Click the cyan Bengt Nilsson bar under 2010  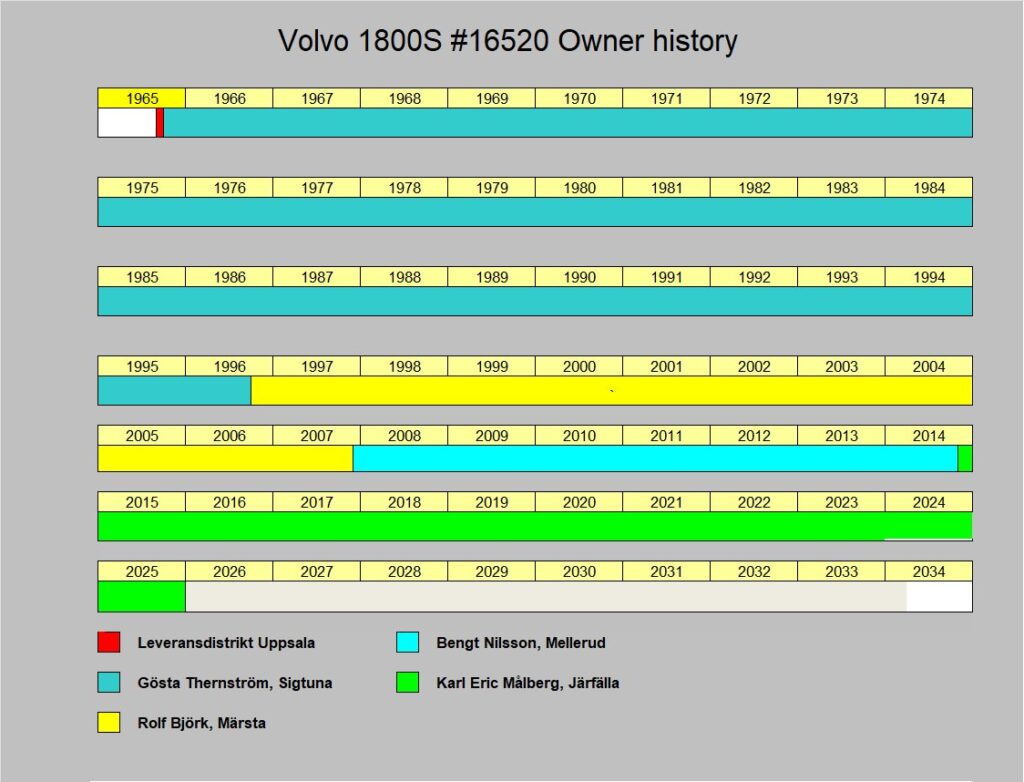click(579, 457)
